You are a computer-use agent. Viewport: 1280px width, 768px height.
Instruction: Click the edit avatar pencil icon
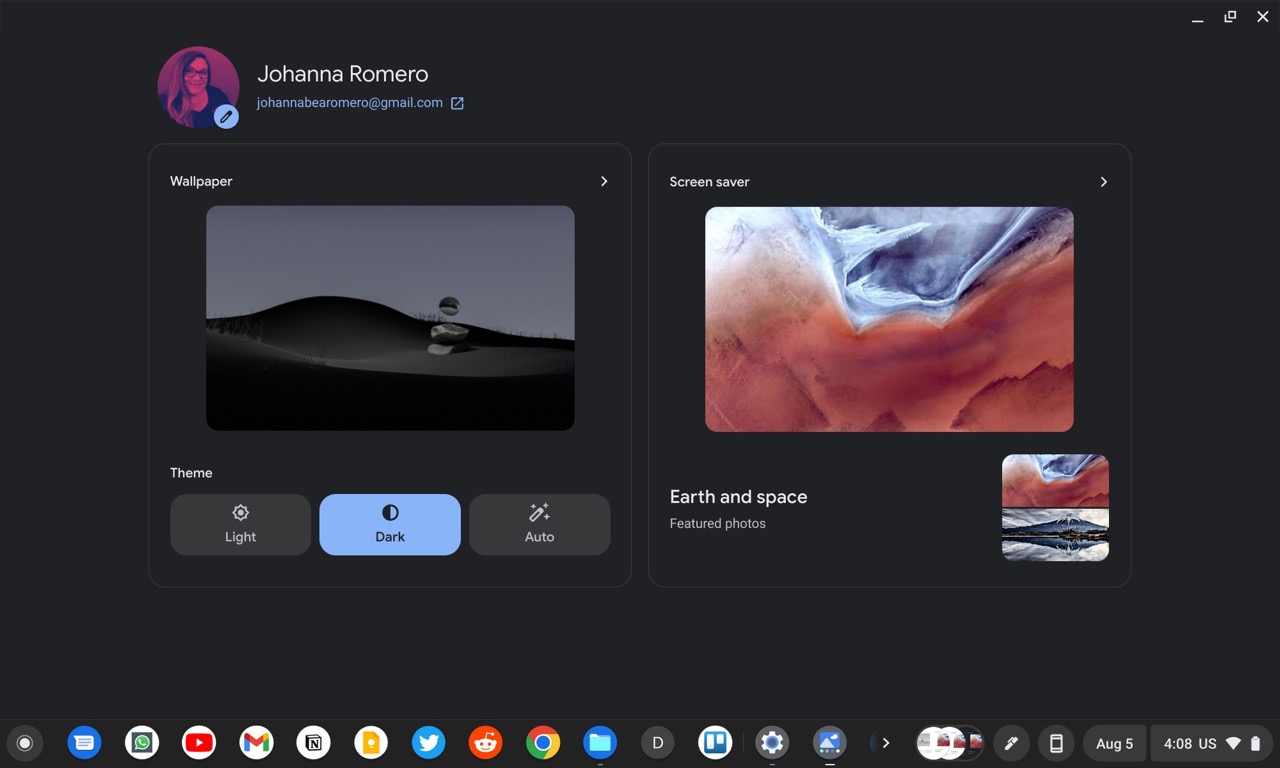pyautogui.click(x=226, y=116)
